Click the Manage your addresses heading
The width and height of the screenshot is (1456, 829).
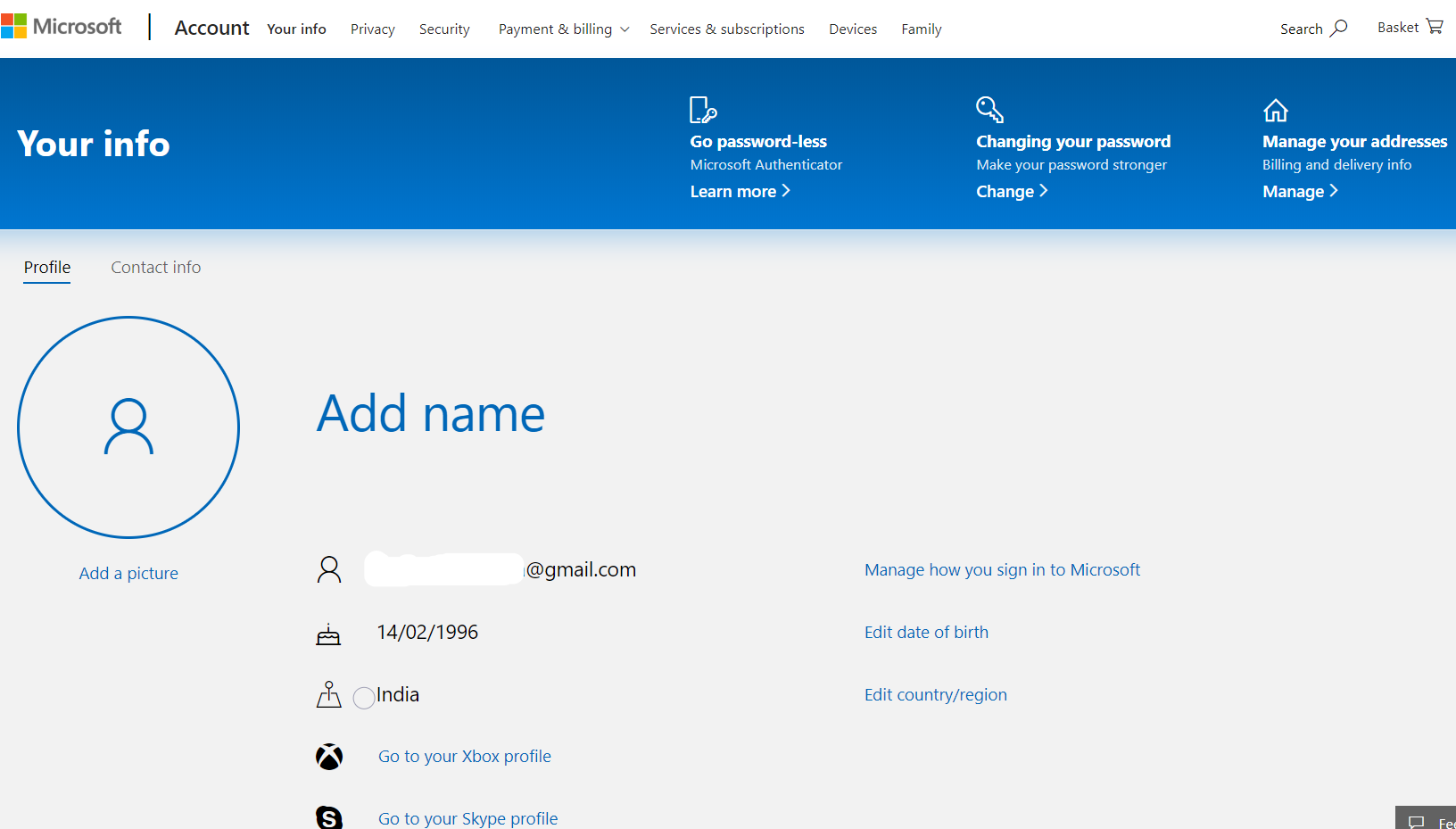click(1355, 141)
